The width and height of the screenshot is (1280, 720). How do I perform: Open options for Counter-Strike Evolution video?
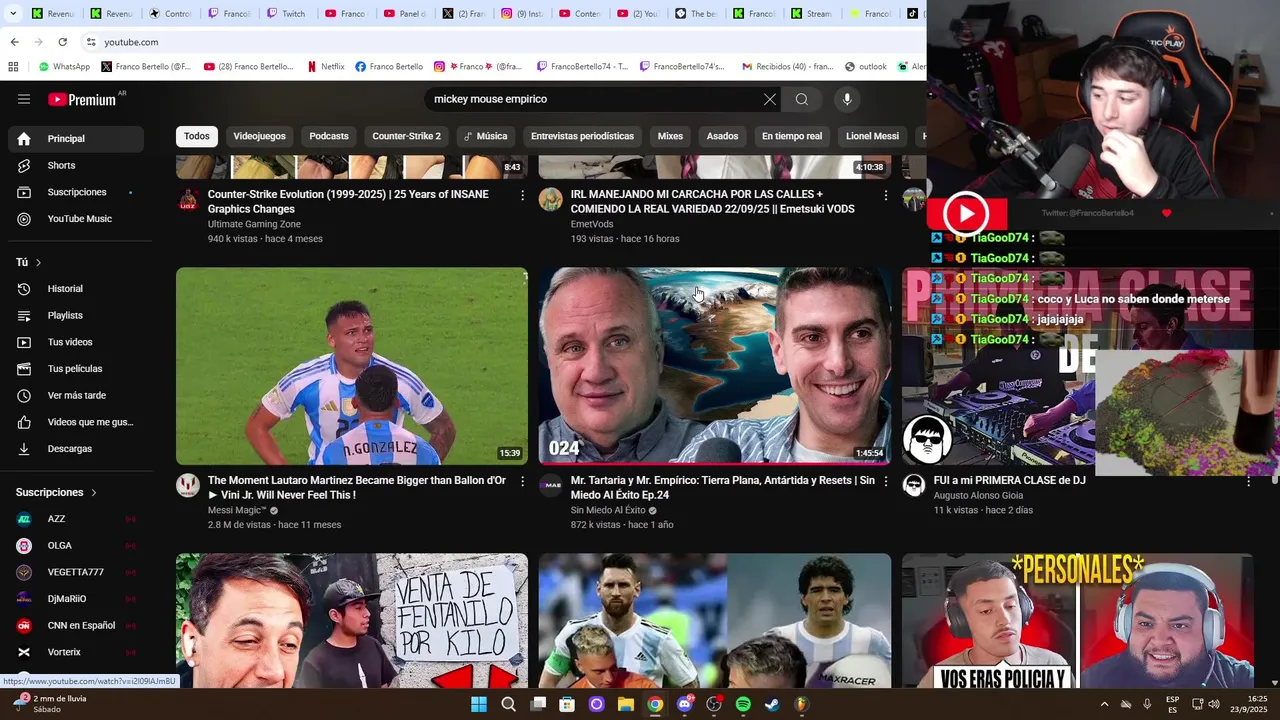click(x=522, y=196)
